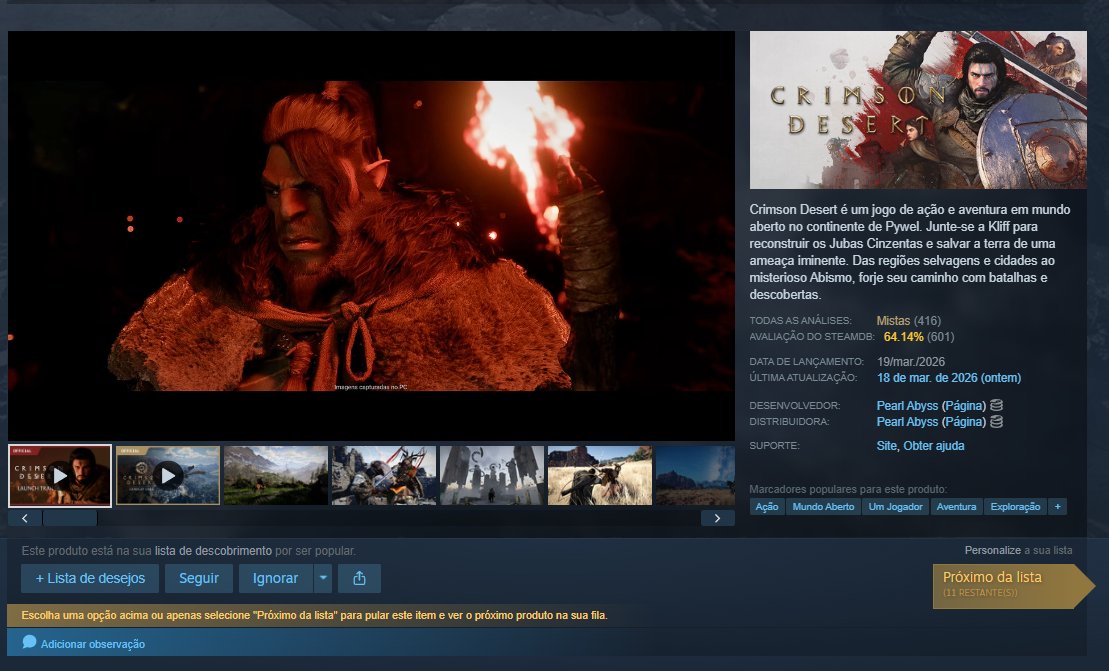The image size is (1109, 671).
Task: Add game to Lista de desejos
Action: pyautogui.click(x=90, y=578)
